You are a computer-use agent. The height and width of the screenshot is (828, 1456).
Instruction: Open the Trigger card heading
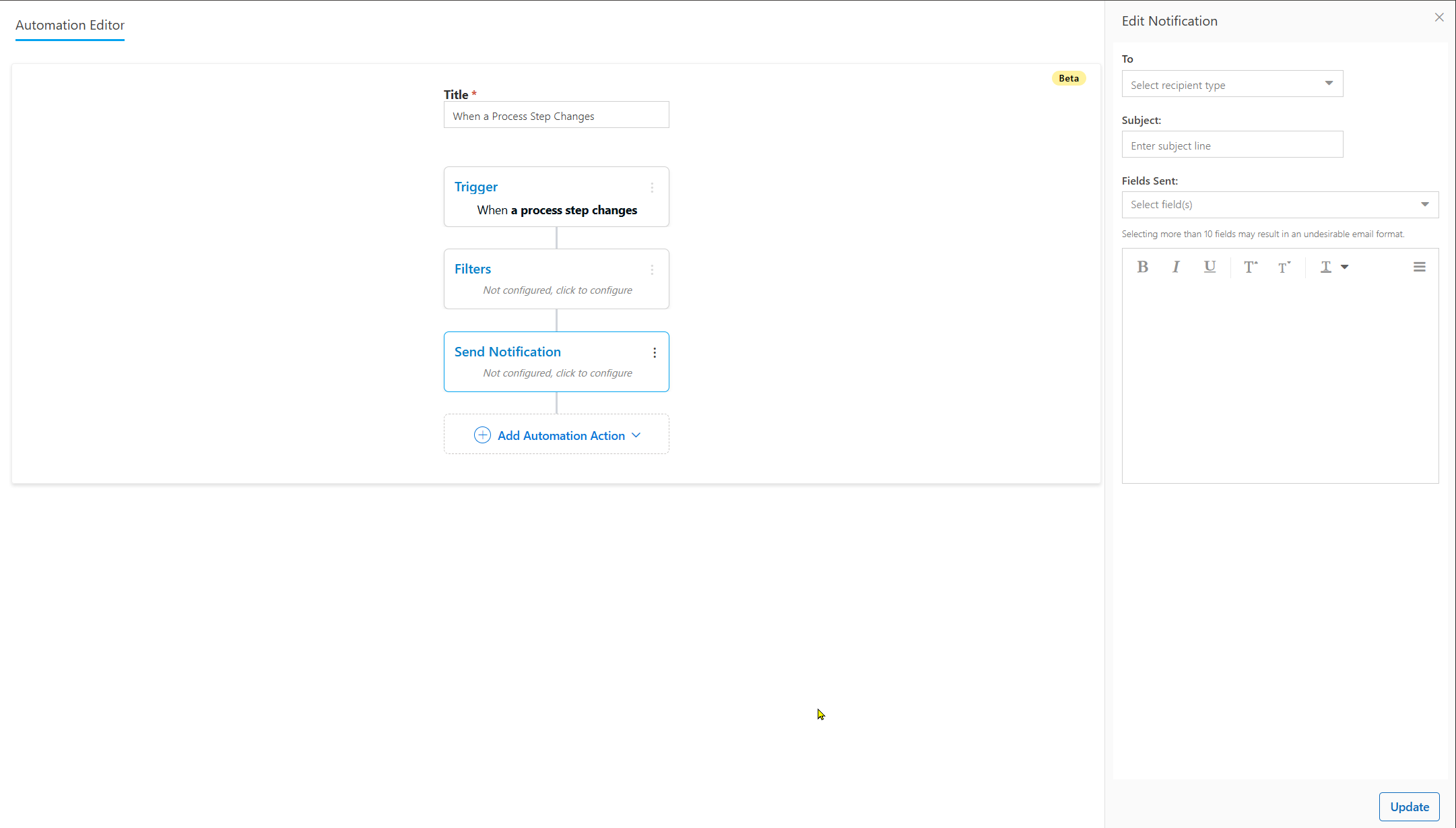pyautogui.click(x=476, y=187)
